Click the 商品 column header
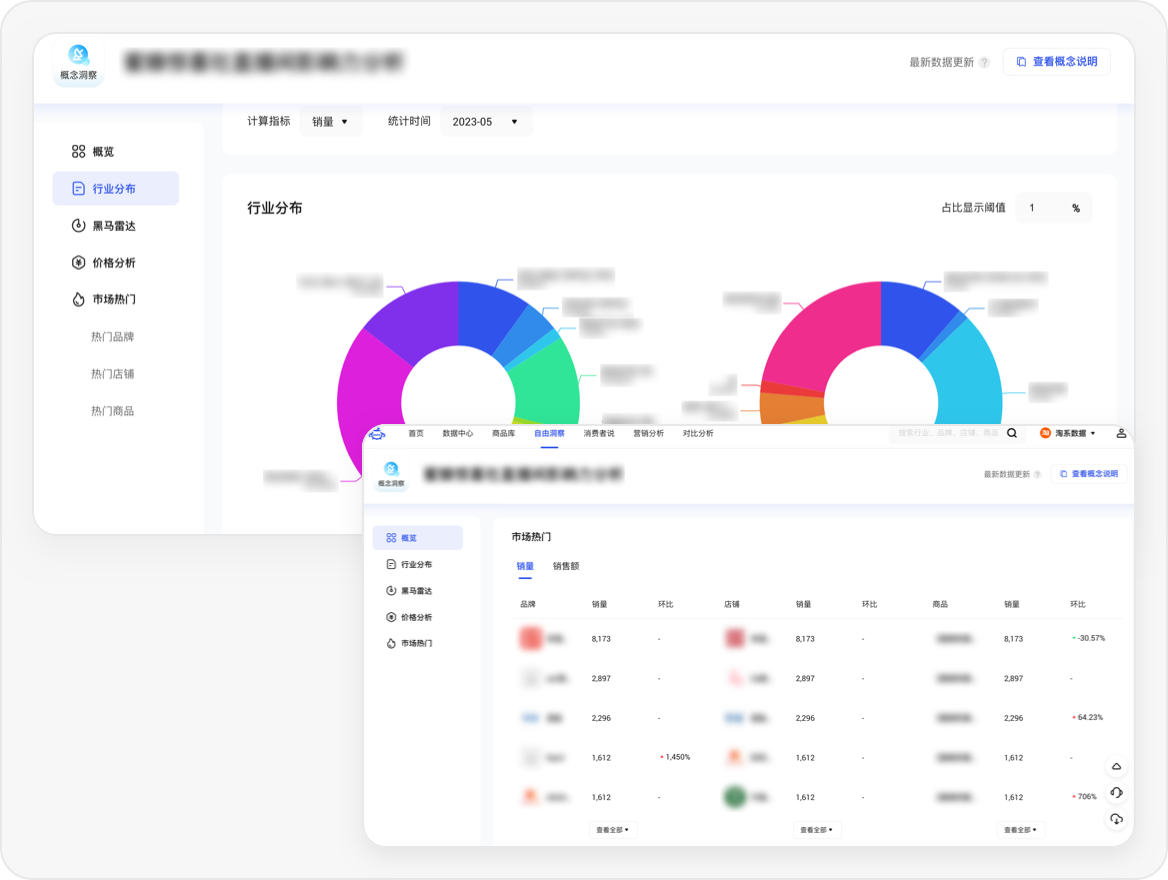1168x880 pixels. pos(940,604)
